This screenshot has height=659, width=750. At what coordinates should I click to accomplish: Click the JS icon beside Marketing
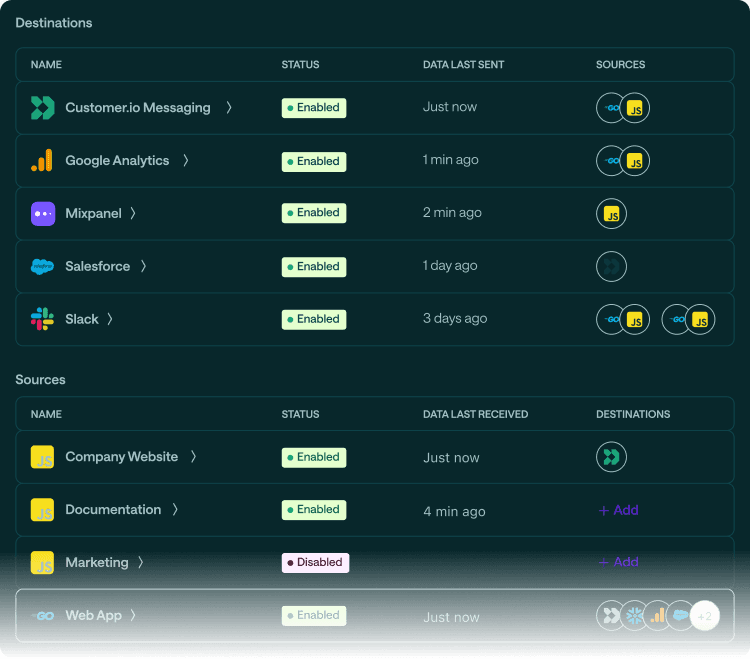pos(42,562)
